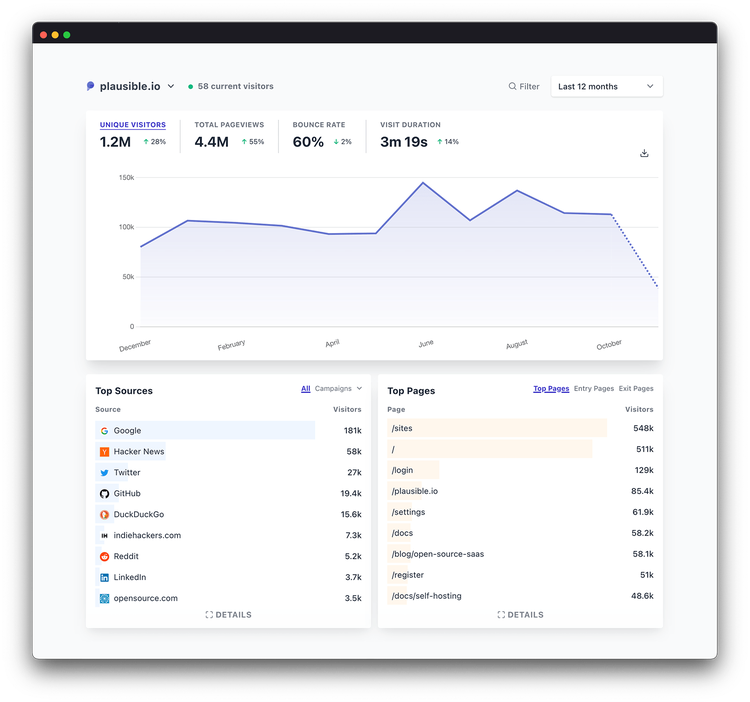Click the 58 current visitors indicator
This screenshot has width=750, height=702.
231,86
